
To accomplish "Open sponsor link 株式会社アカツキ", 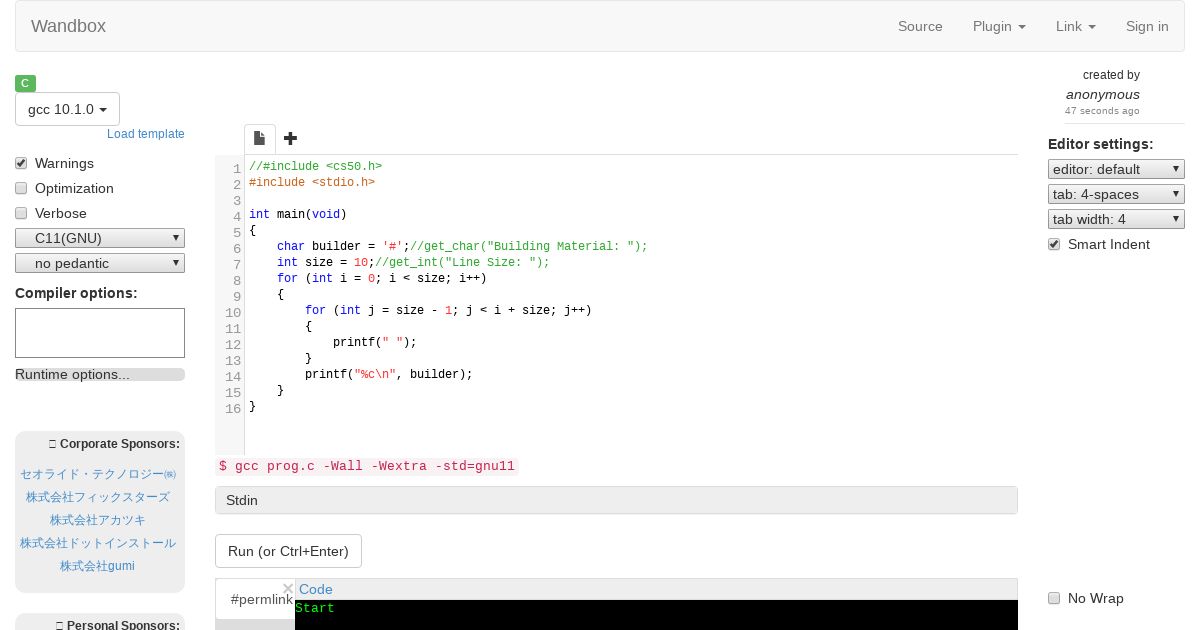I will point(98,520).
